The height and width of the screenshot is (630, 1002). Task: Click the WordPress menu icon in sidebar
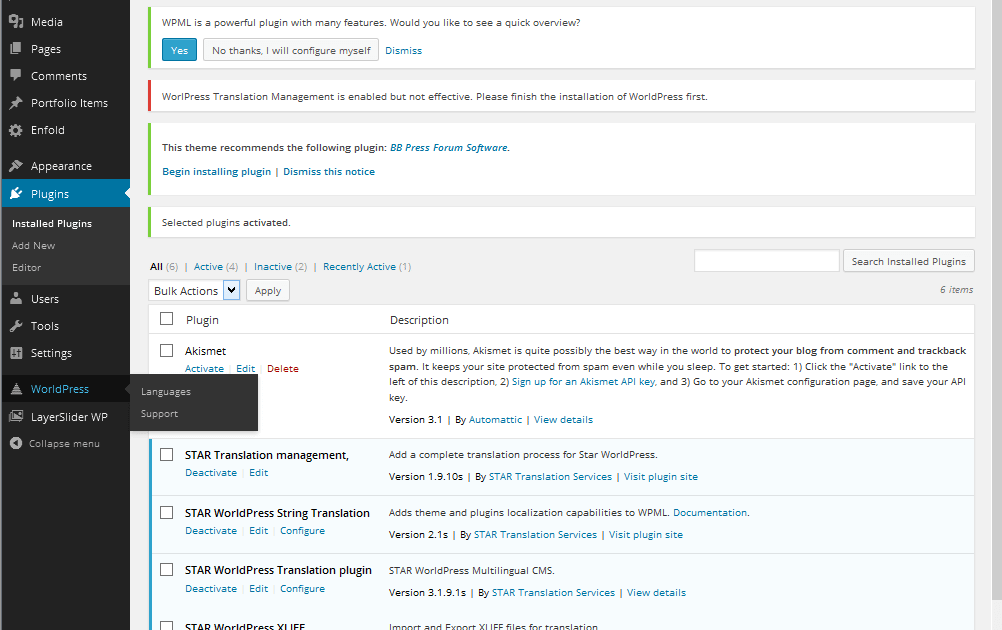pyautogui.click(x=16, y=389)
